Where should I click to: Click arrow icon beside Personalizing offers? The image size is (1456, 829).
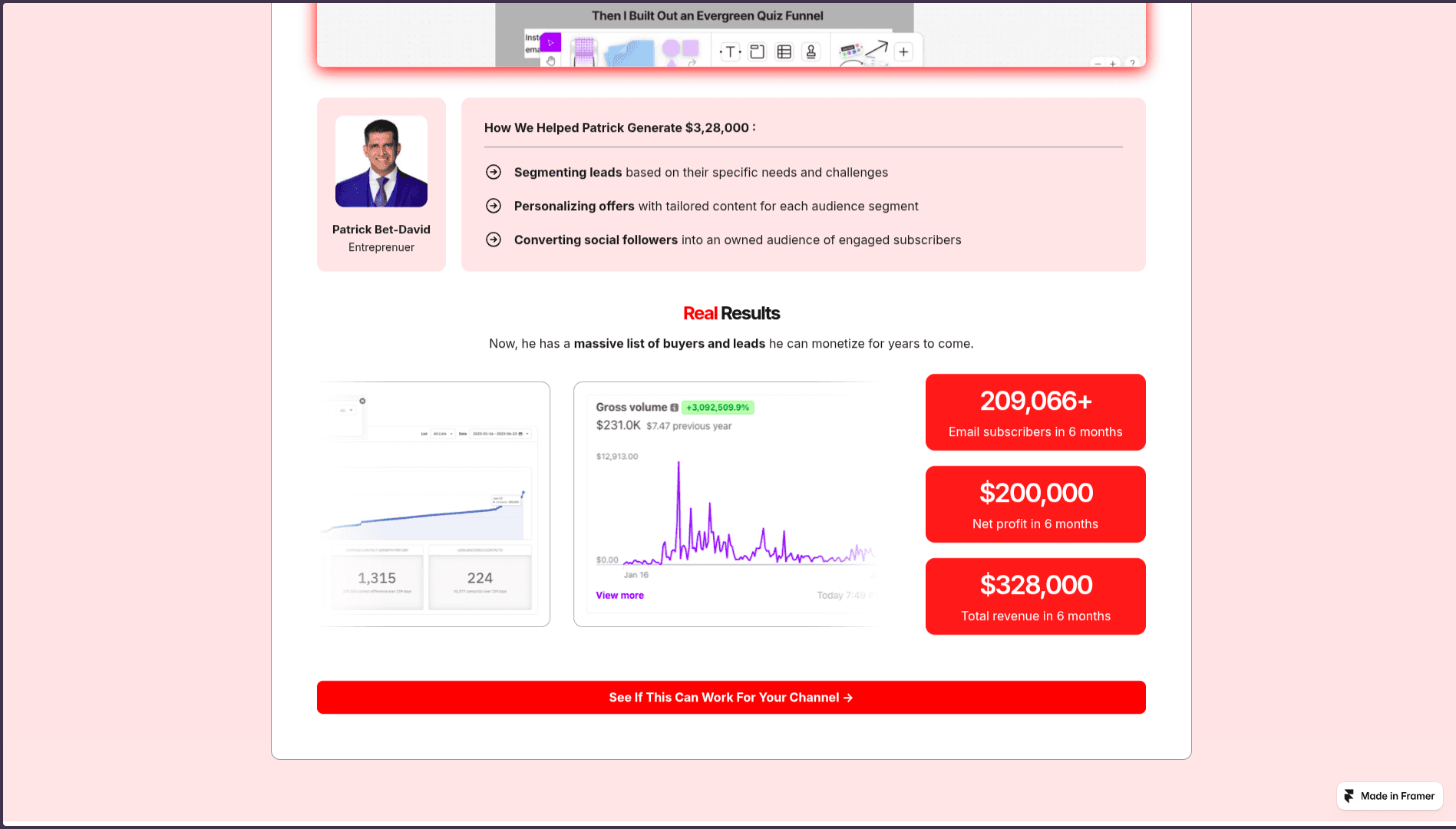coord(494,206)
